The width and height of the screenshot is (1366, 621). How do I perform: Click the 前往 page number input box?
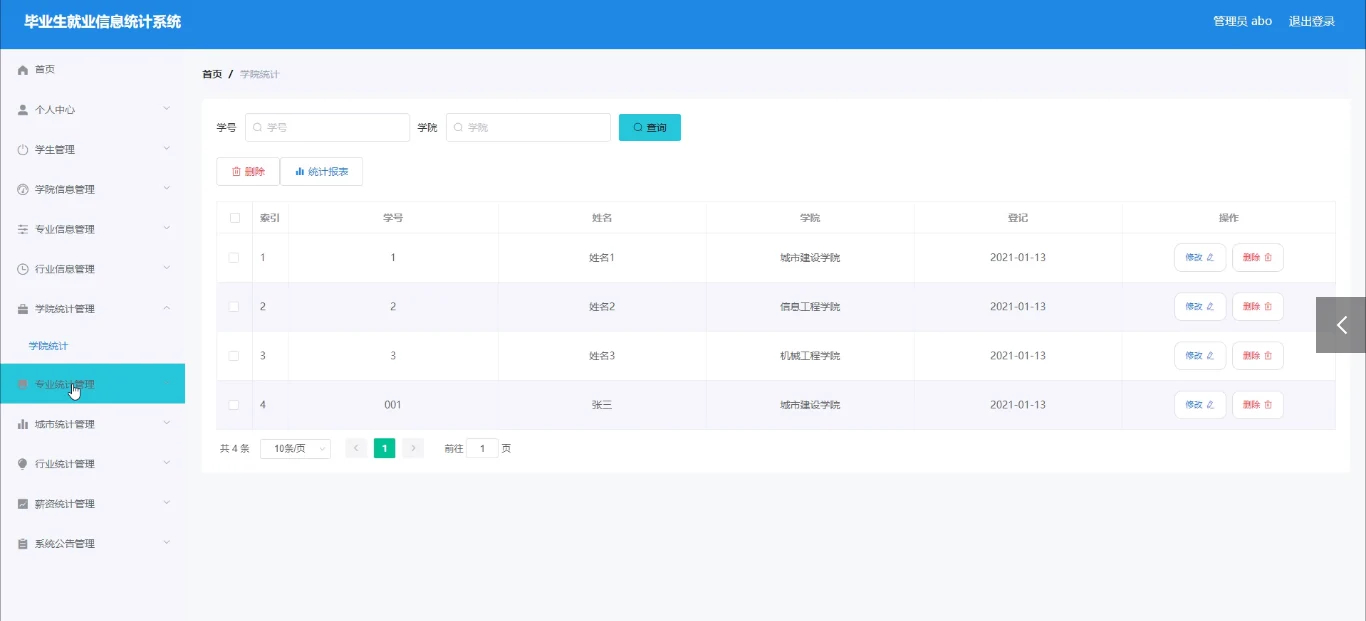tap(482, 449)
